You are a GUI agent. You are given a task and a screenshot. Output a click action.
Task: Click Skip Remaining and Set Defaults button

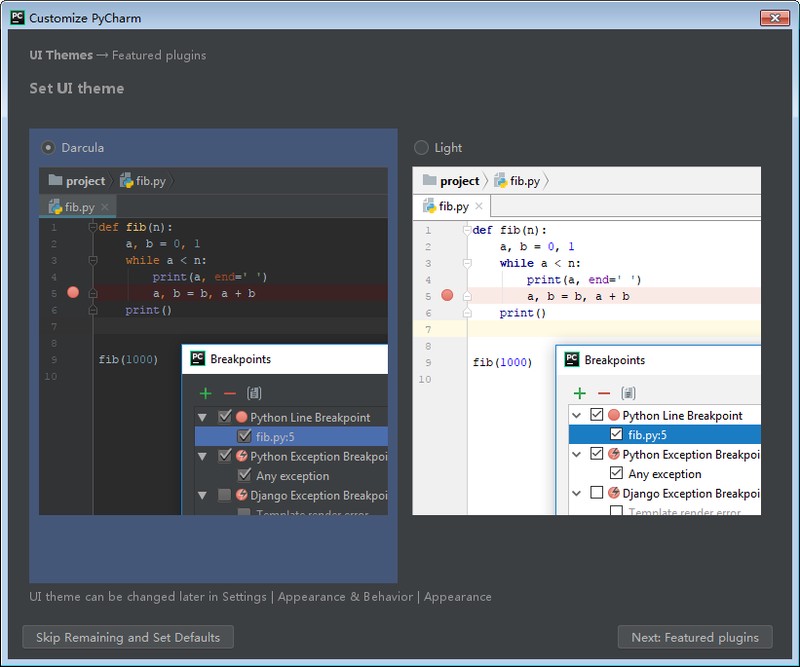128,637
